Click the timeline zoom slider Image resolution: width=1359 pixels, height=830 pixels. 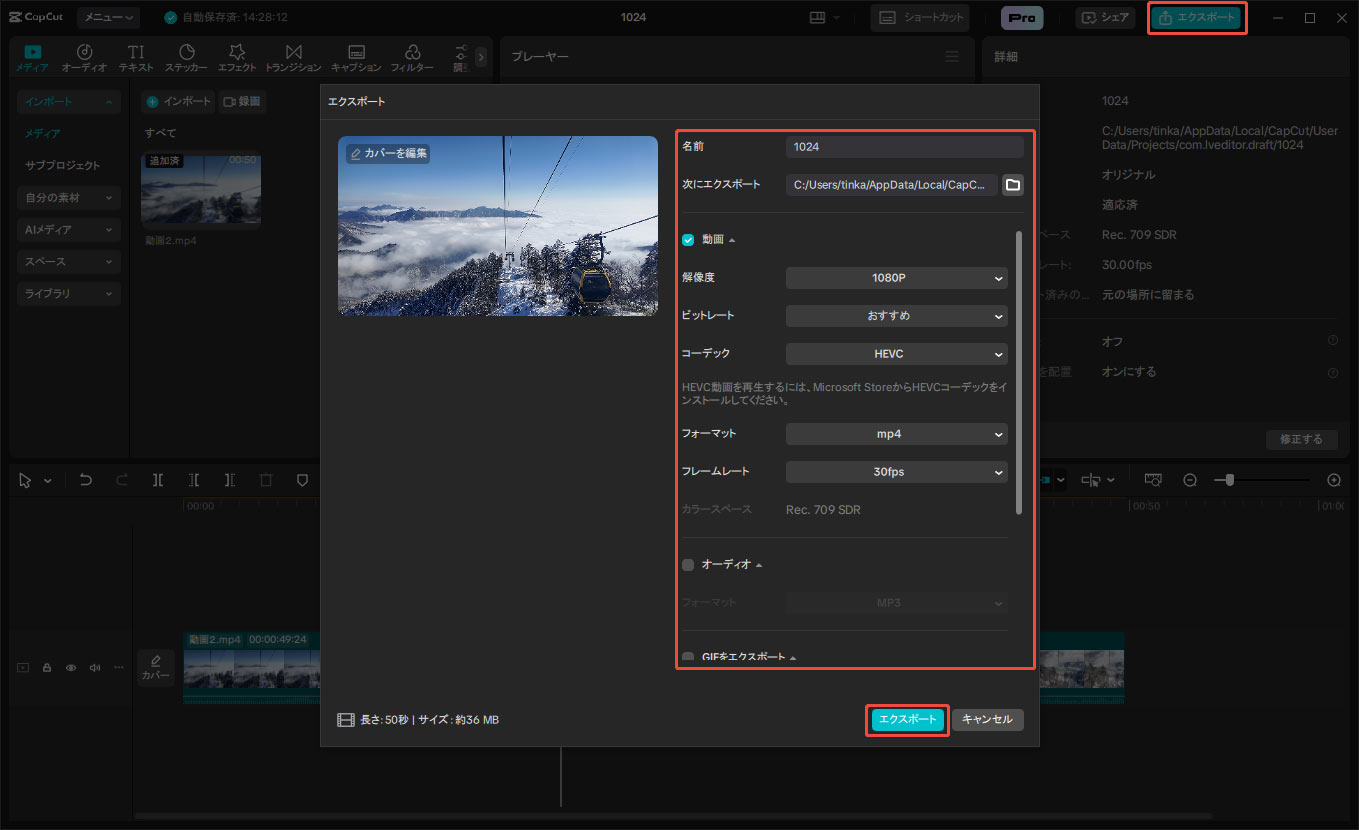pos(1261,480)
